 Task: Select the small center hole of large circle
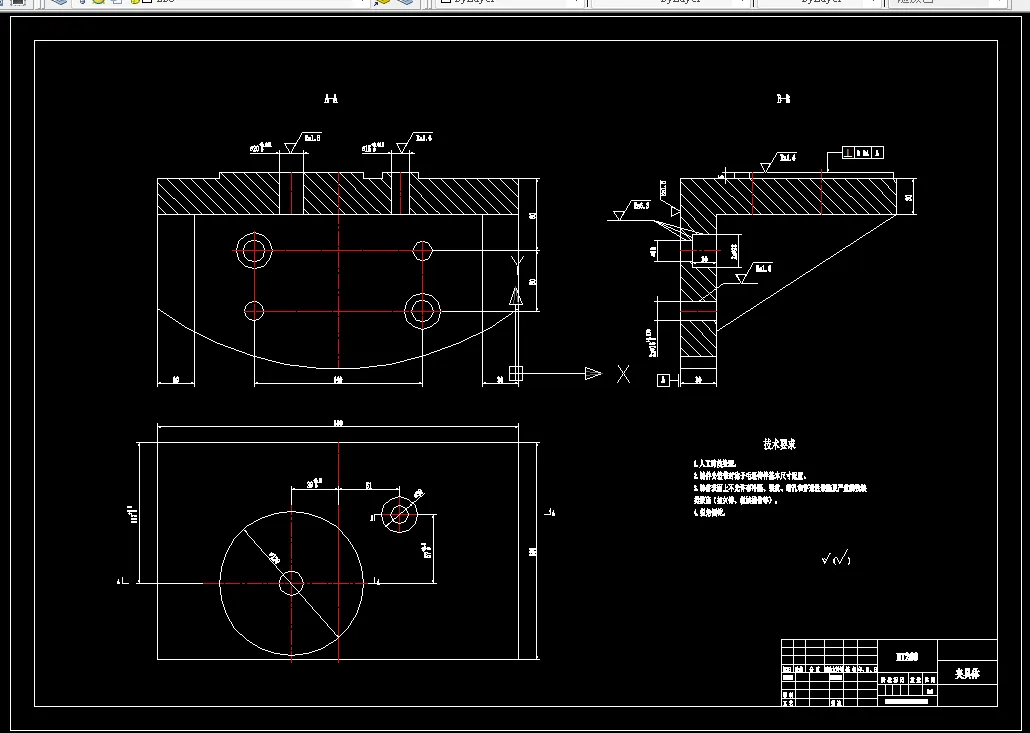click(291, 583)
